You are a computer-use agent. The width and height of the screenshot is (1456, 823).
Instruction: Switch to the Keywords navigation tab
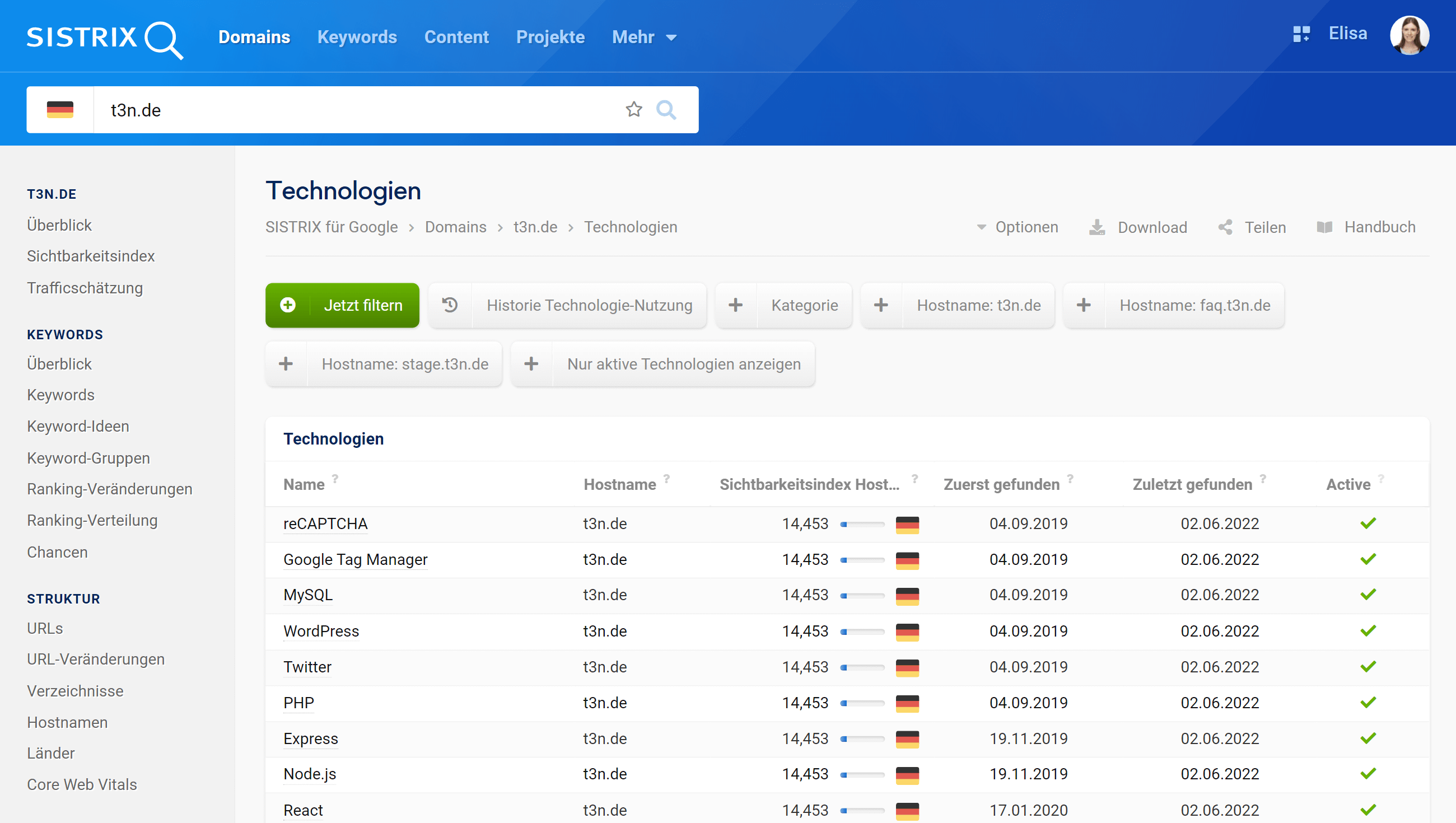point(357,38)
